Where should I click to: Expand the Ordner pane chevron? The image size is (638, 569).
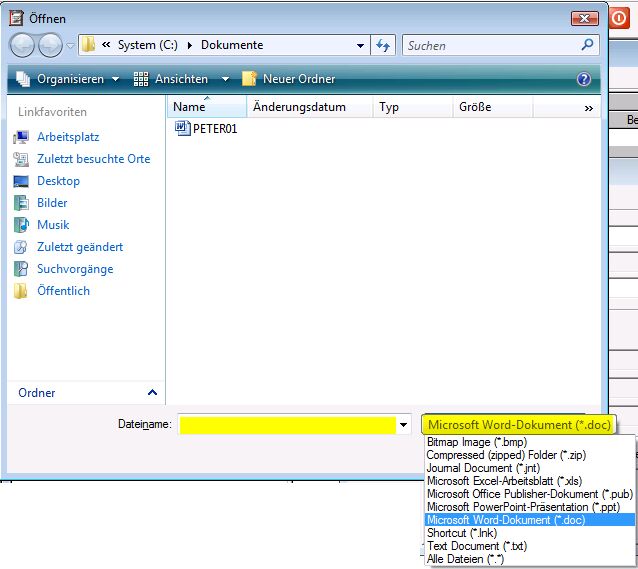coord(152,393)
